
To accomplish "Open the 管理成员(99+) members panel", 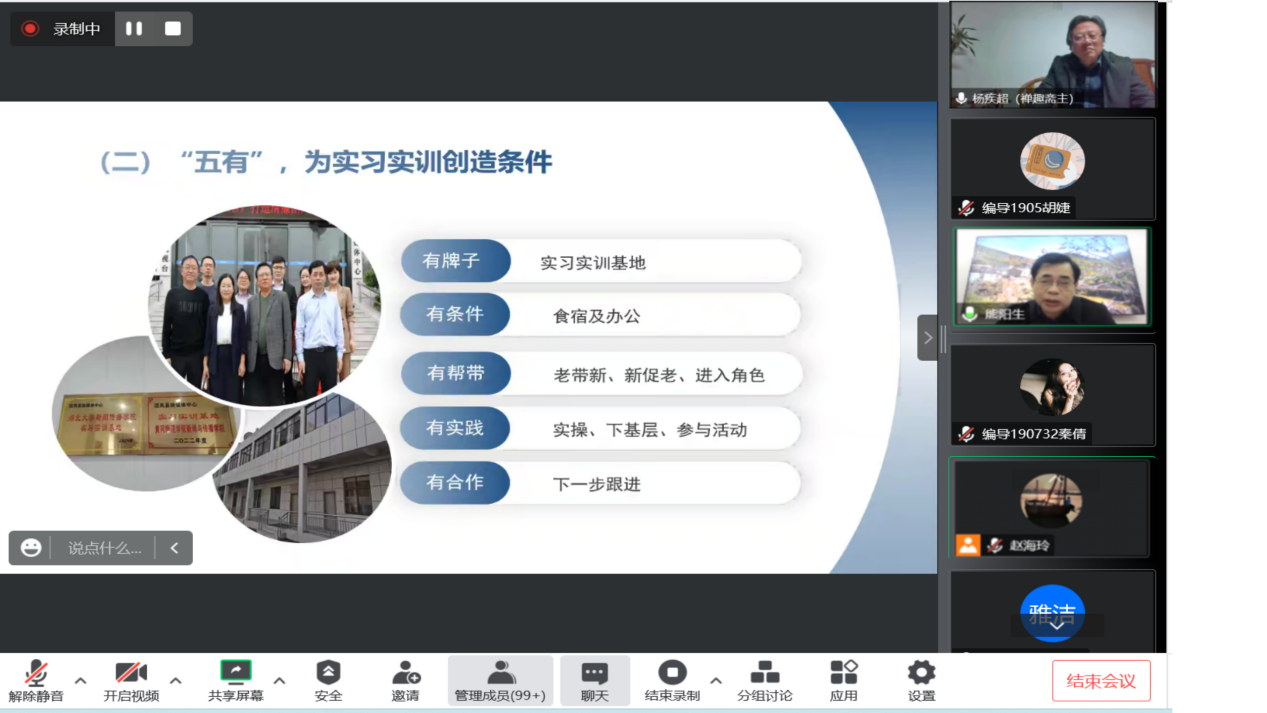I will pos(500,680).
